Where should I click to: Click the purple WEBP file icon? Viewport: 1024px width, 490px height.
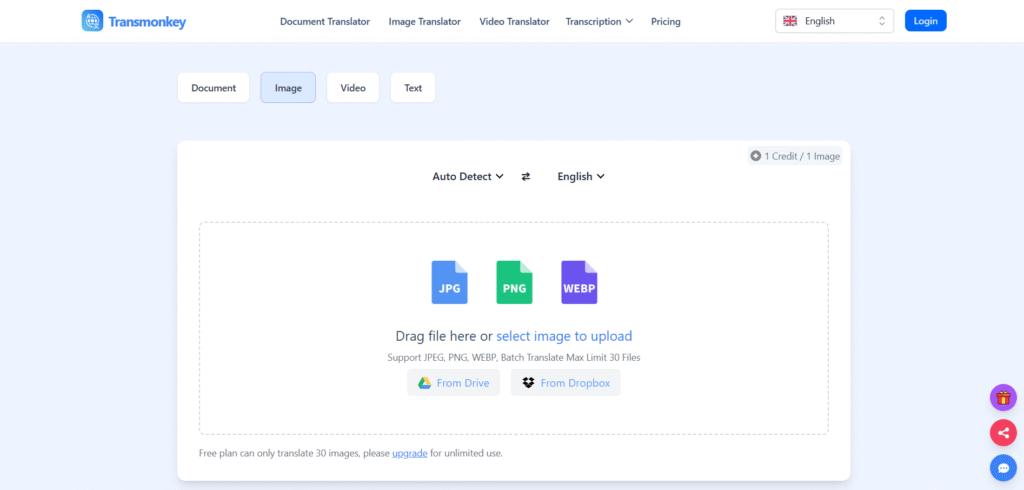579,282
